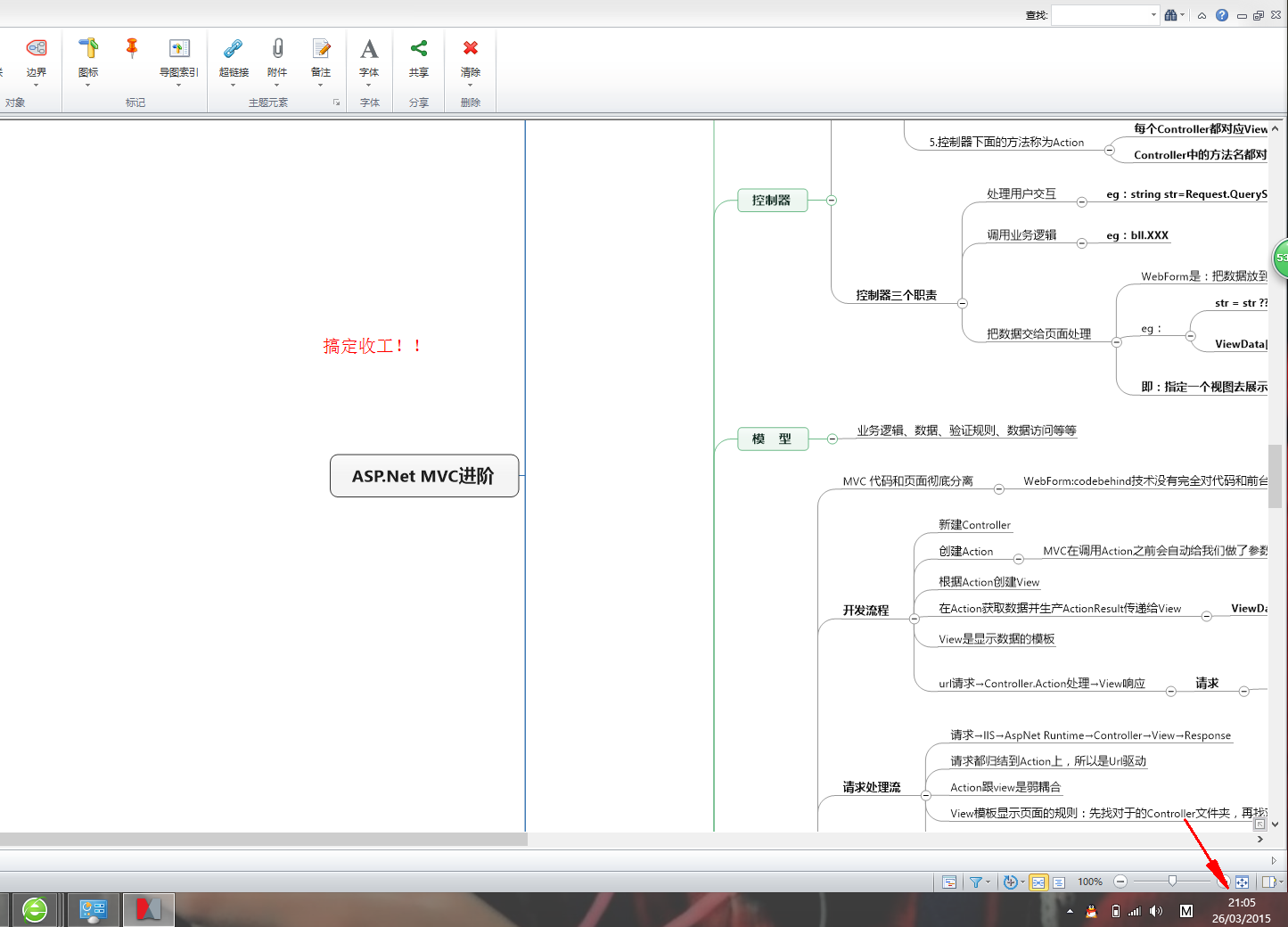The height and width of the screenshot is (927, 1288).
Task: Open the taskbar clock 21:05
Action: pos(1242,903)
